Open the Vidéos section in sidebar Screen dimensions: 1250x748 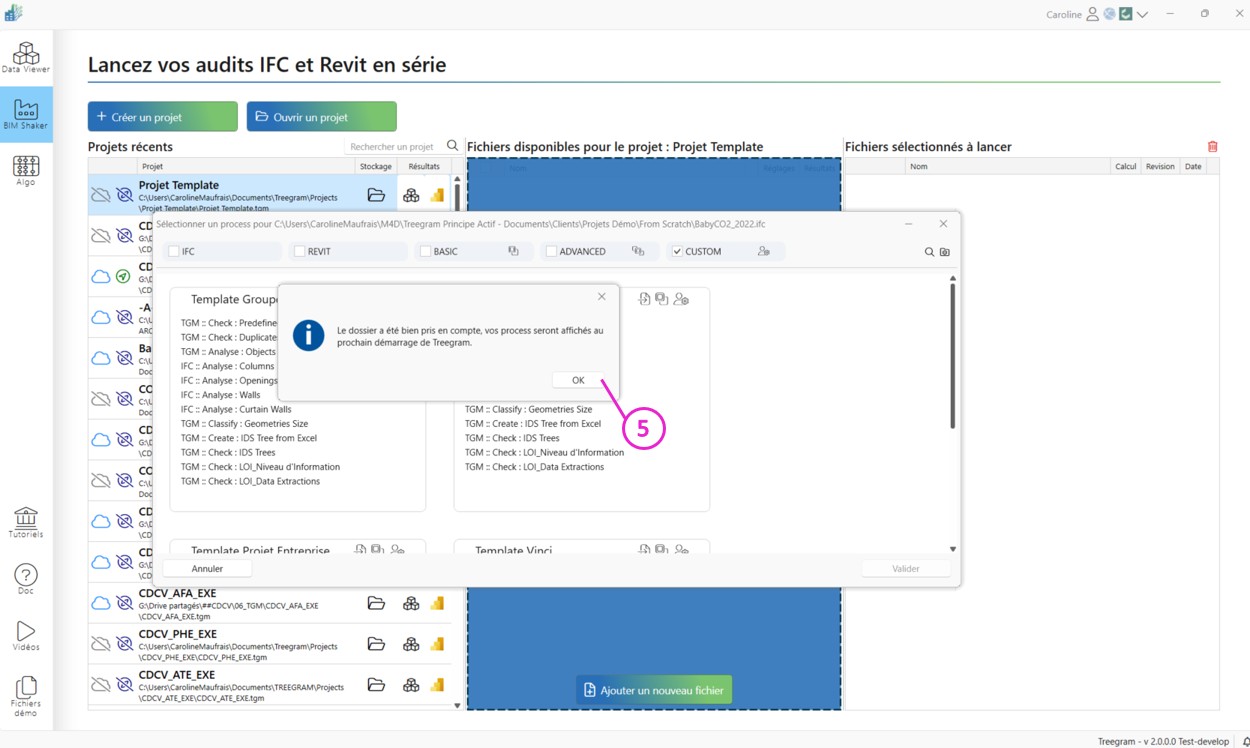(x=26, y=635)
